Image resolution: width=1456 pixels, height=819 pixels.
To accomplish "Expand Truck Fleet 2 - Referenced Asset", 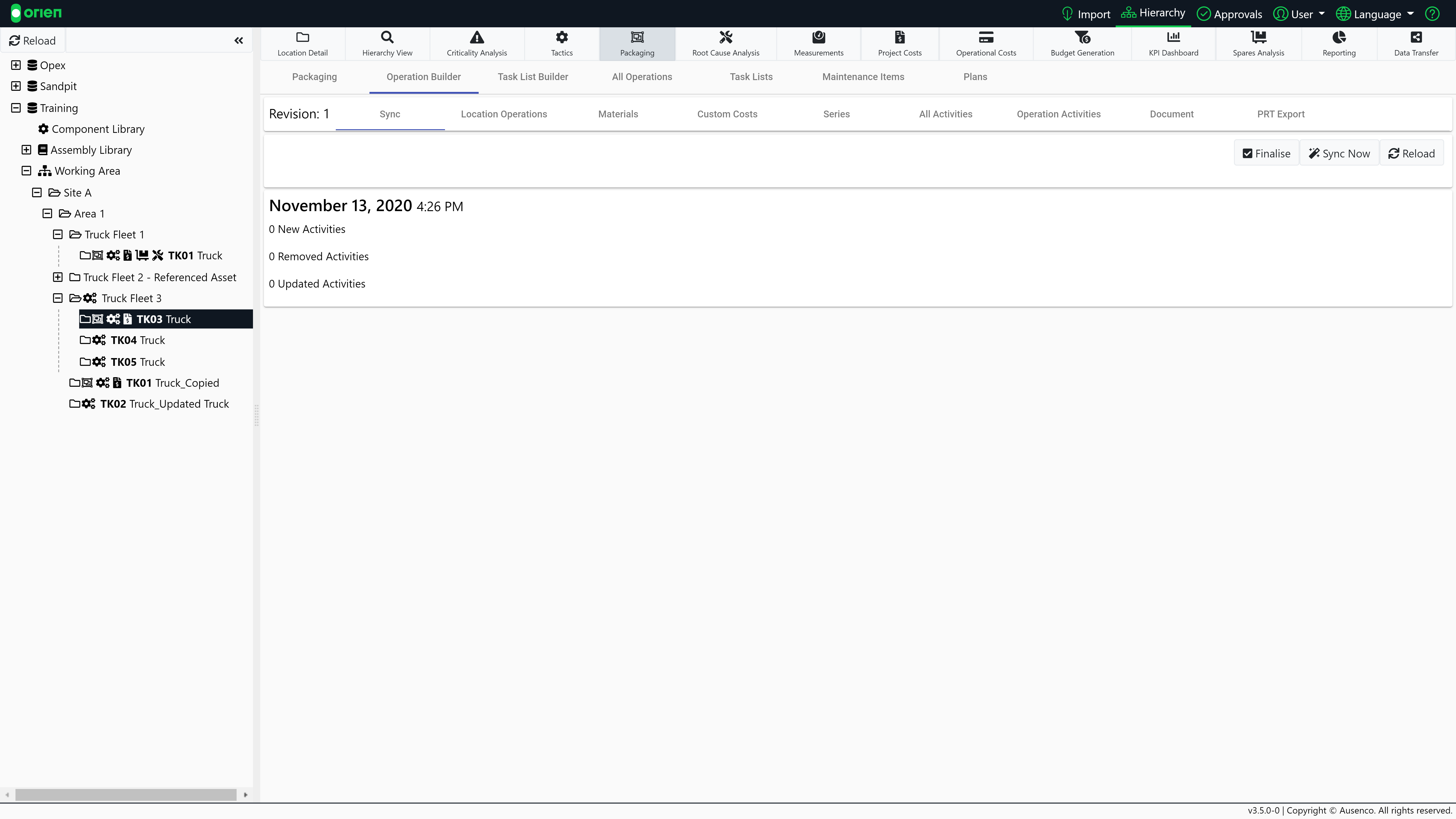I will pos(58,277).
